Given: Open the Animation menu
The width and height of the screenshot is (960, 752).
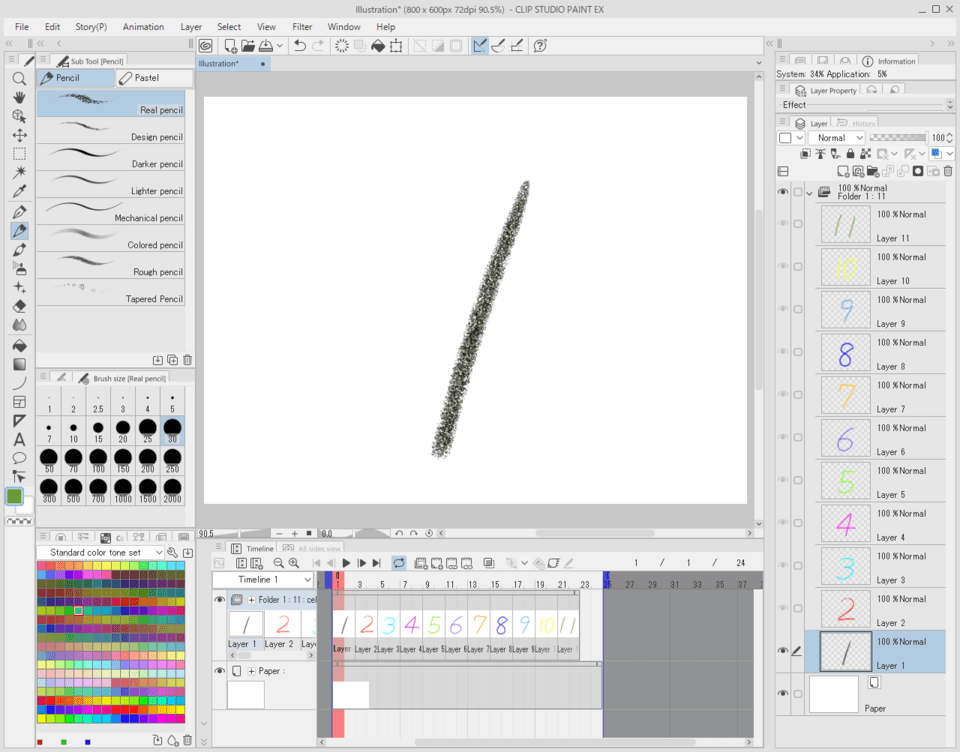Looking at the screenshot, I should click(x=143, y=27).
